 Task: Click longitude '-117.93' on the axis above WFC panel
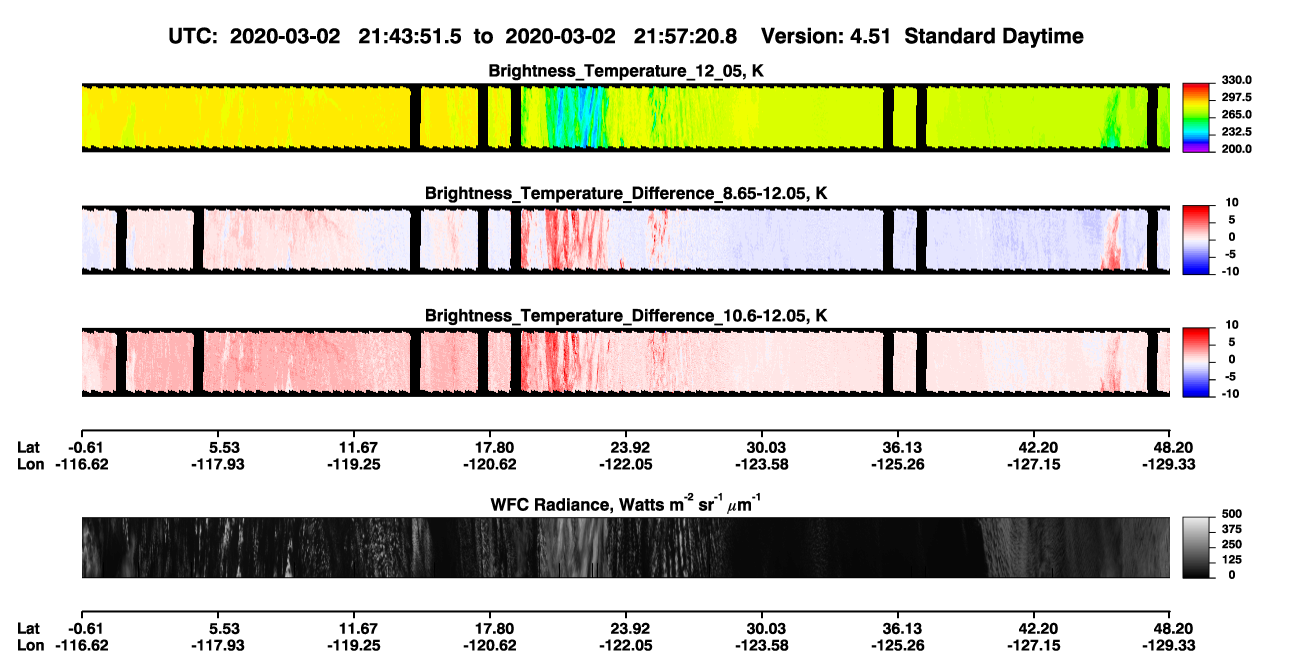pos(217,464)
